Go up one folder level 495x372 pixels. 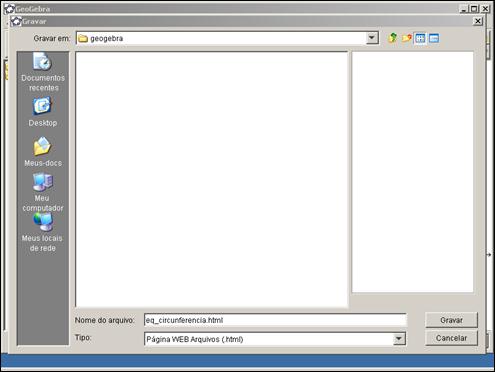393,38
